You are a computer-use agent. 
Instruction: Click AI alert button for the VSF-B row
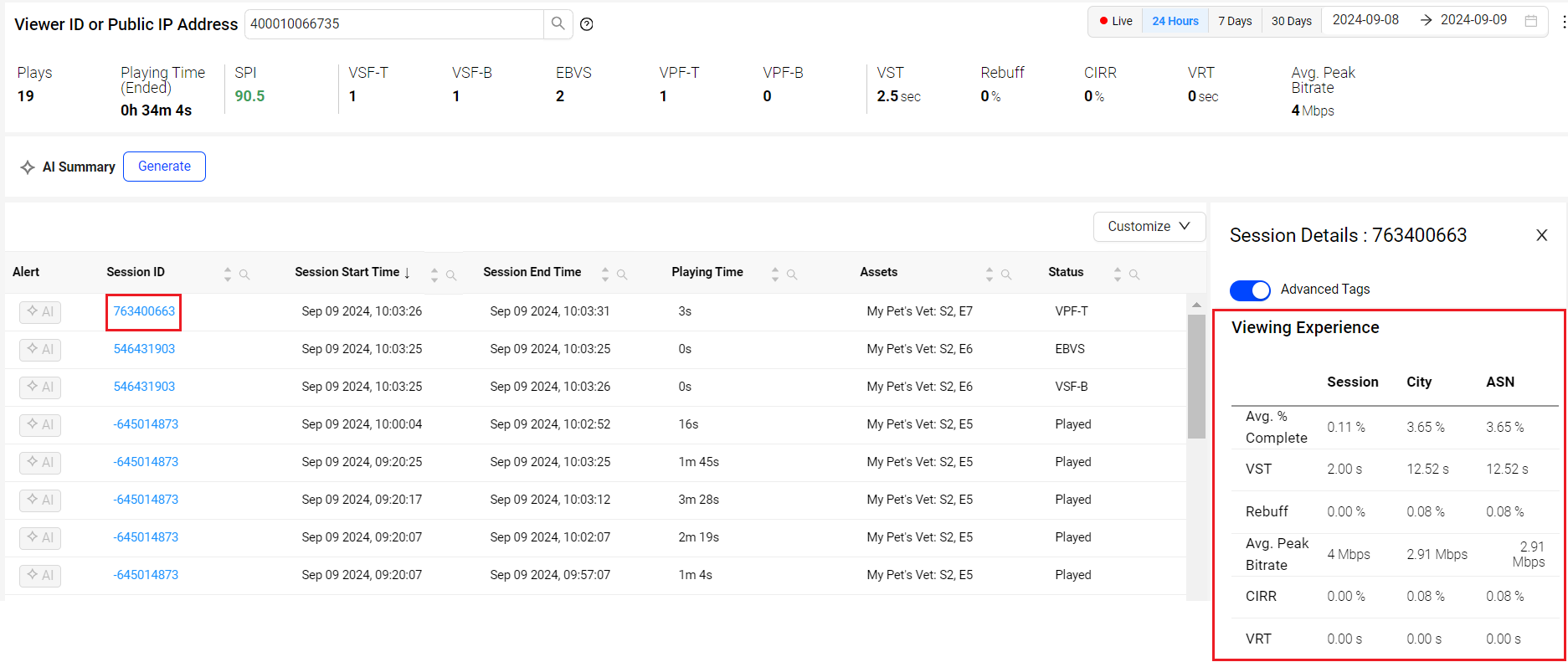[40, 387]
